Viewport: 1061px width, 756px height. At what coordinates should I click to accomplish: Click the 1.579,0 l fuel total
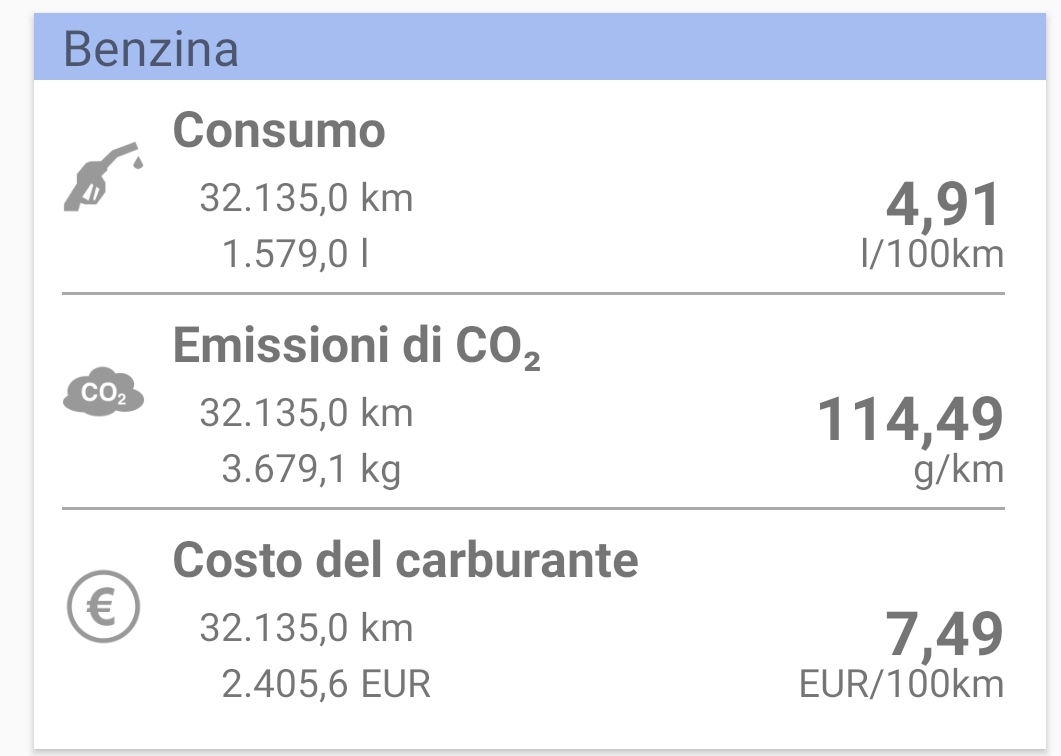295,254
